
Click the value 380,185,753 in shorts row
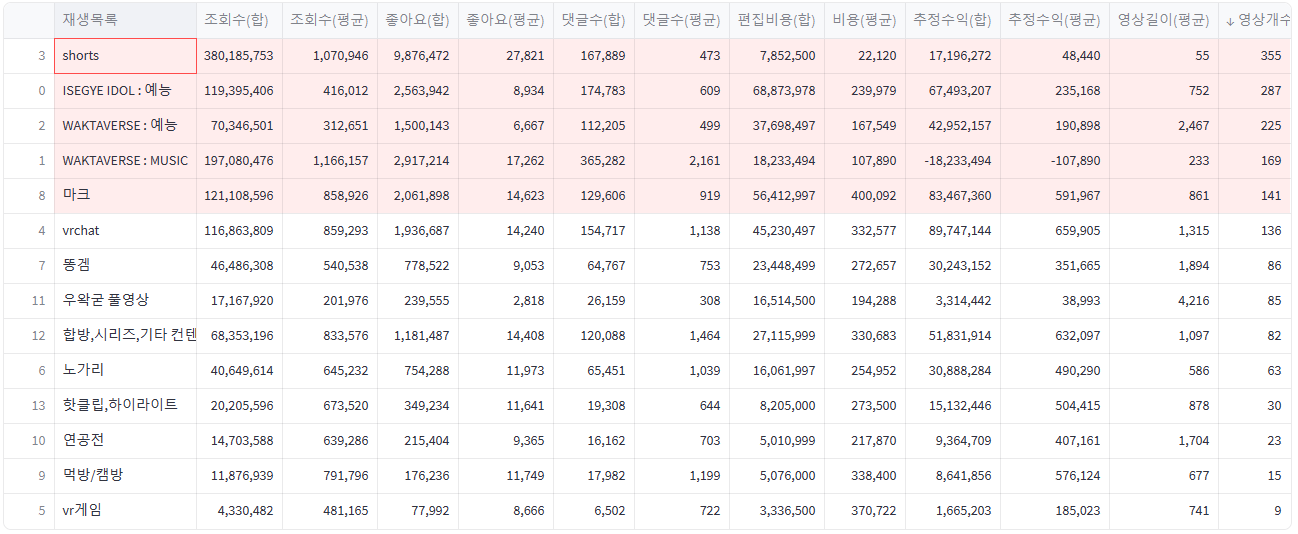(239, 56)
